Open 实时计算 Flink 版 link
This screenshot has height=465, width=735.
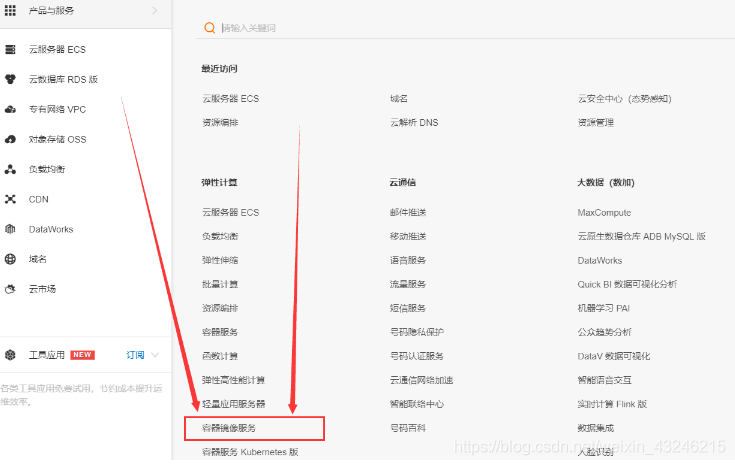pyautogui.click(x=612, y=404)
